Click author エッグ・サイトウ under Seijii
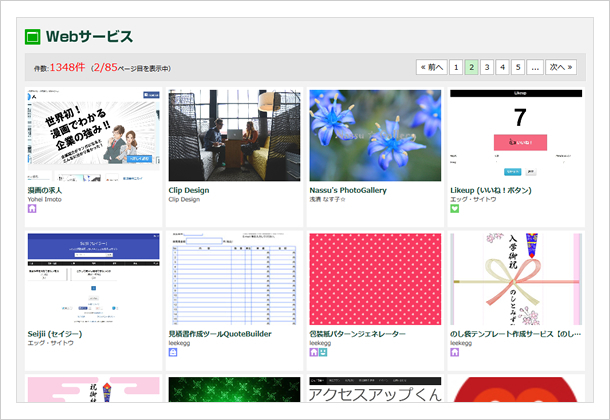Screen dimensions: 610x420 click(51, 343)
